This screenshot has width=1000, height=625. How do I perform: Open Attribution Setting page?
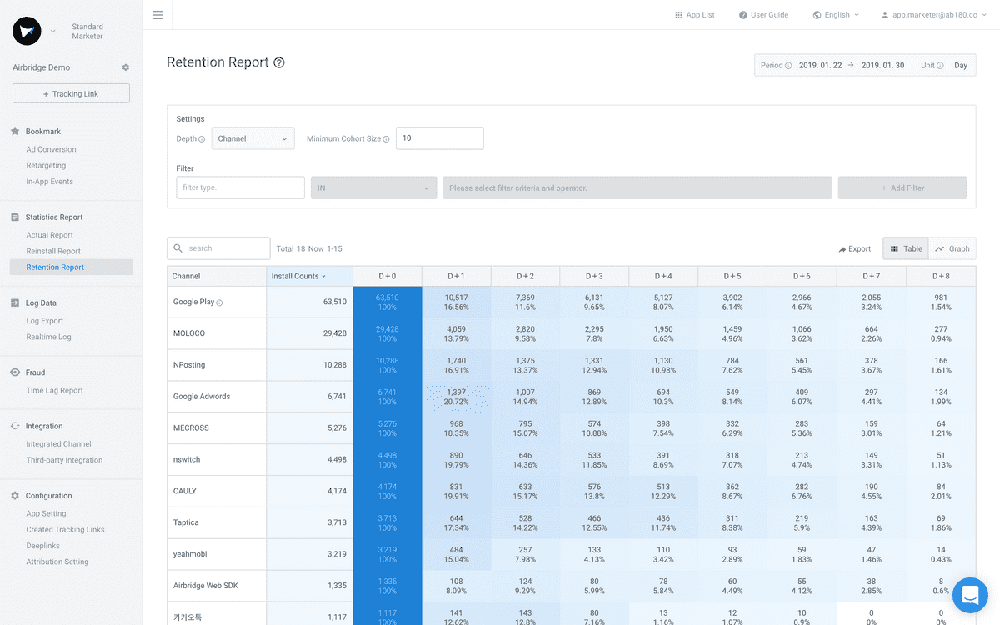[x=57, y=562]
